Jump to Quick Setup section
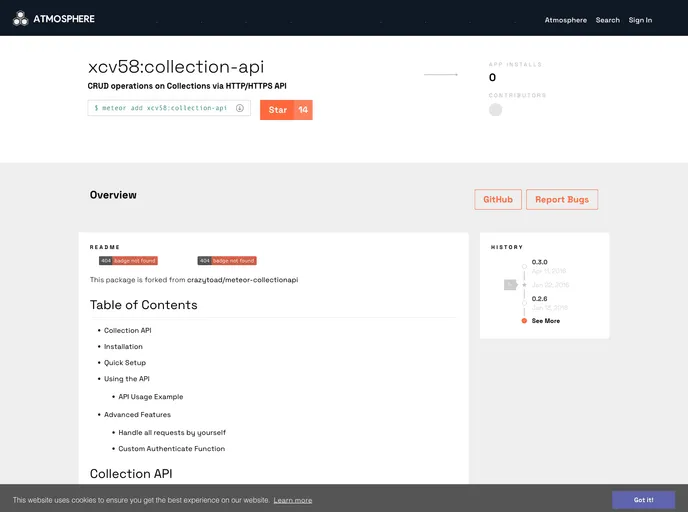688x512 pixels. tap(125, 363)
